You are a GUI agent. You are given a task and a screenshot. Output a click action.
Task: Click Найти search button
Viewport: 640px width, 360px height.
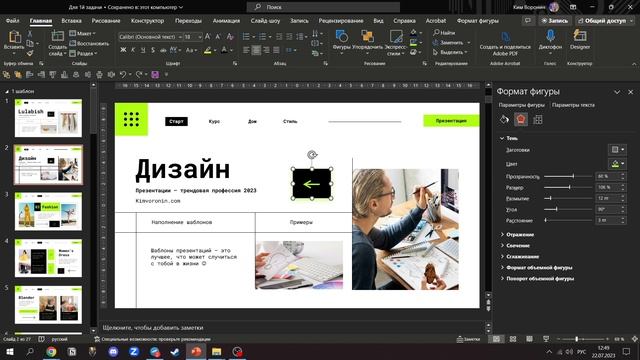[x=444, y=33]
